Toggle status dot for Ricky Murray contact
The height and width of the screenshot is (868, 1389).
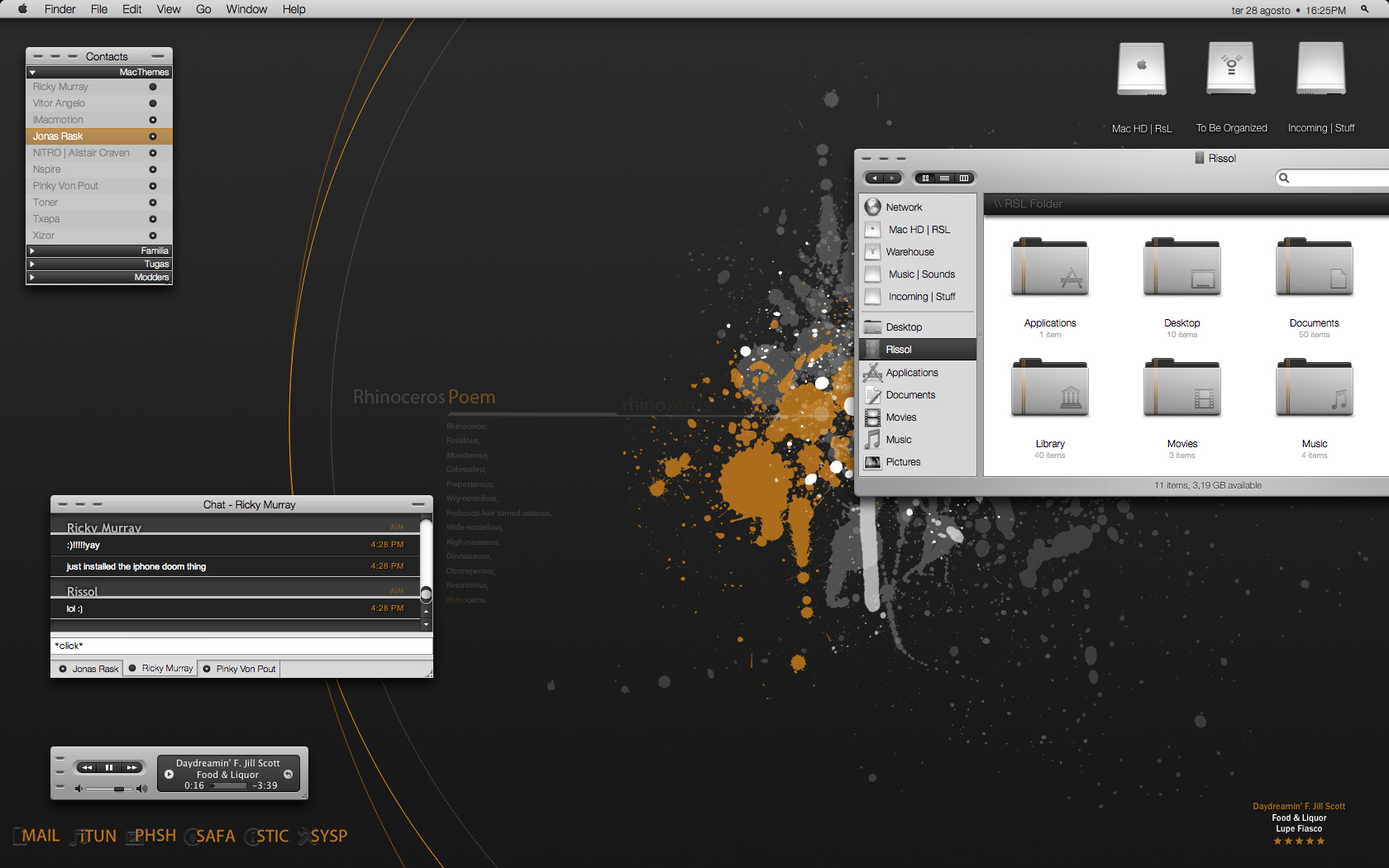pos(153,87)
